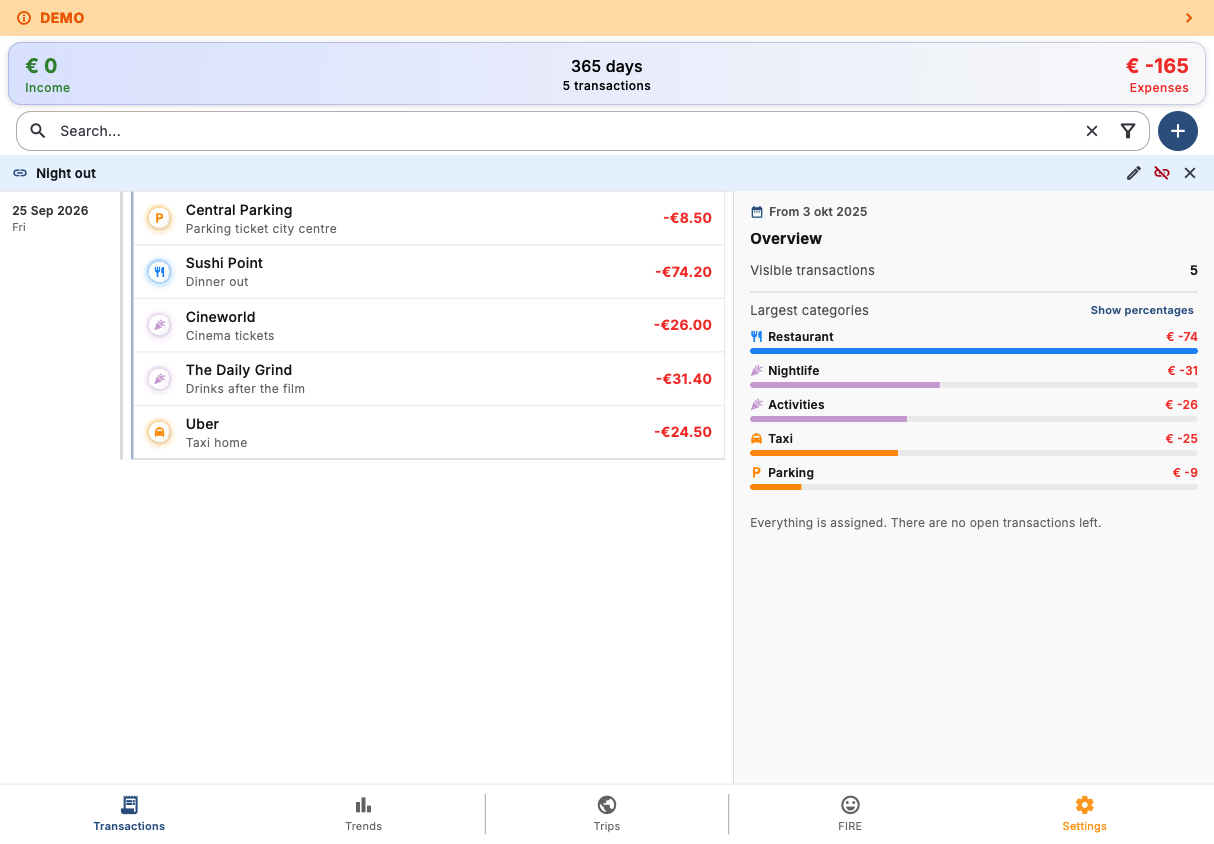This screenshot has height=844, width=1214.
Task: Open the Uber transaction
Action: [429, 432]
